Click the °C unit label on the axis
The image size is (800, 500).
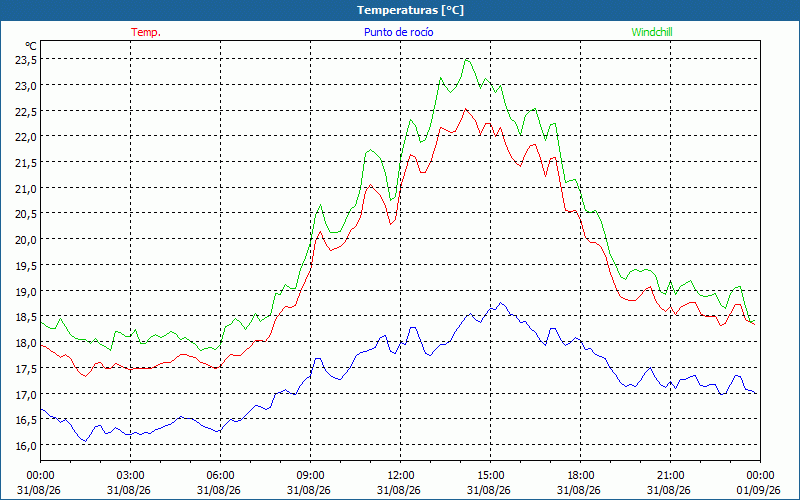click(x=31, y=46)
